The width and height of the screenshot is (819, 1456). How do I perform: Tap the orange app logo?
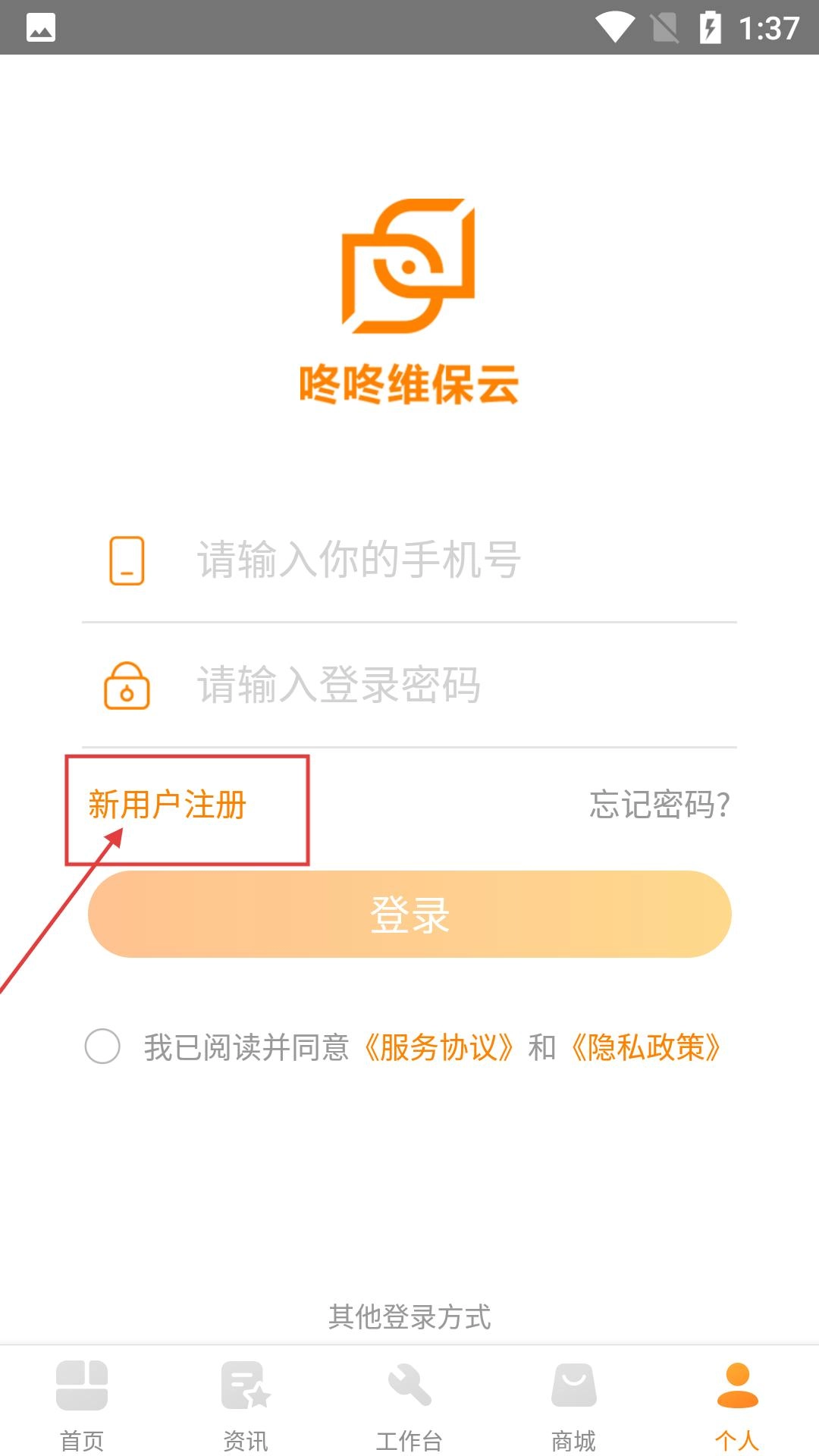pyautogui.click(x=409, y=266)
